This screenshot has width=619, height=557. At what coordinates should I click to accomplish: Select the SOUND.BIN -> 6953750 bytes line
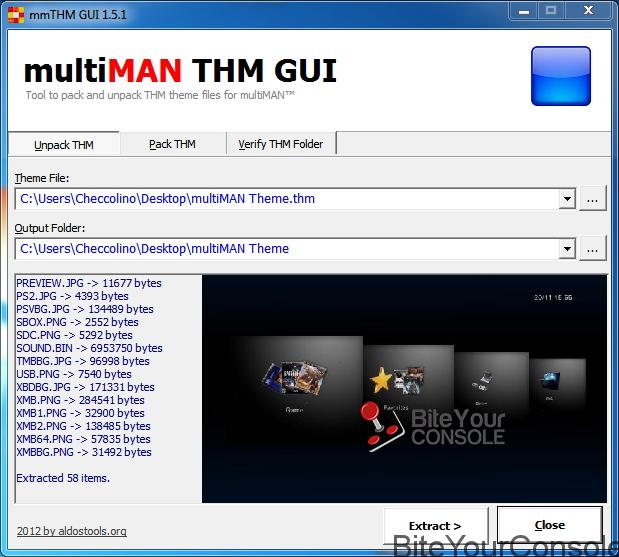click(x=89, y=348)
